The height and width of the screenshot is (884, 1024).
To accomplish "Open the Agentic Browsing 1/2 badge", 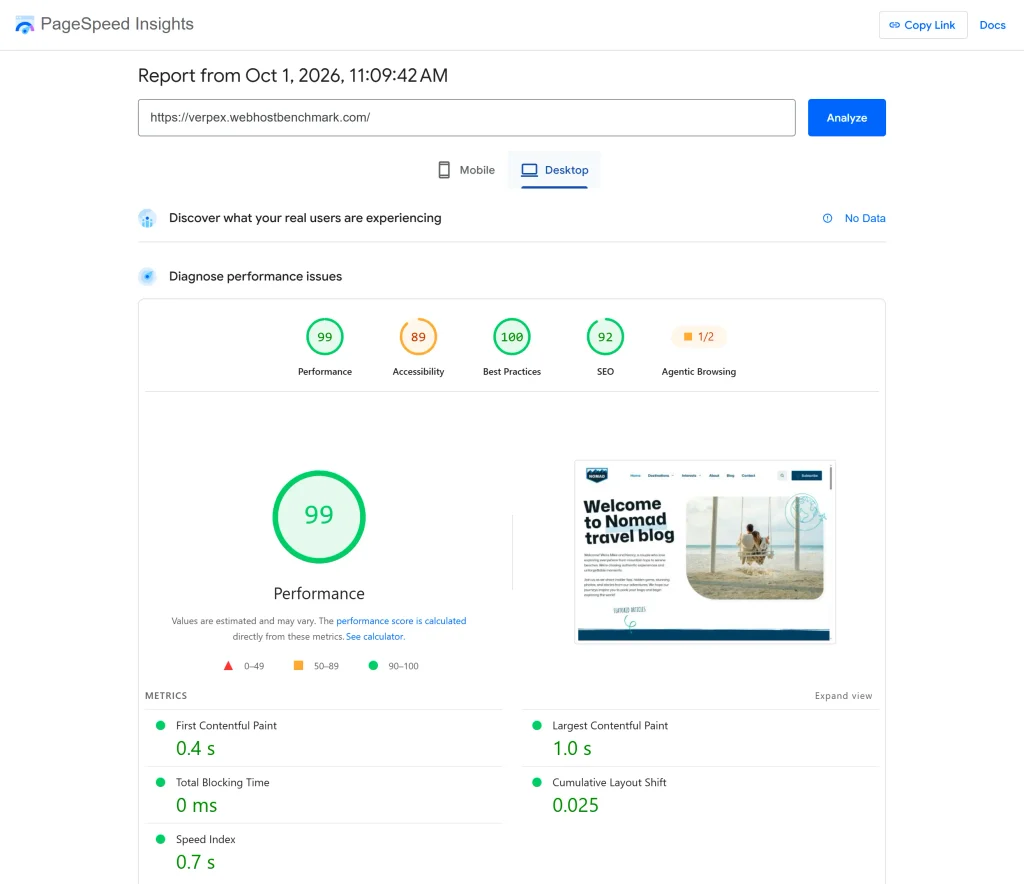I will (x=699, y=337).
